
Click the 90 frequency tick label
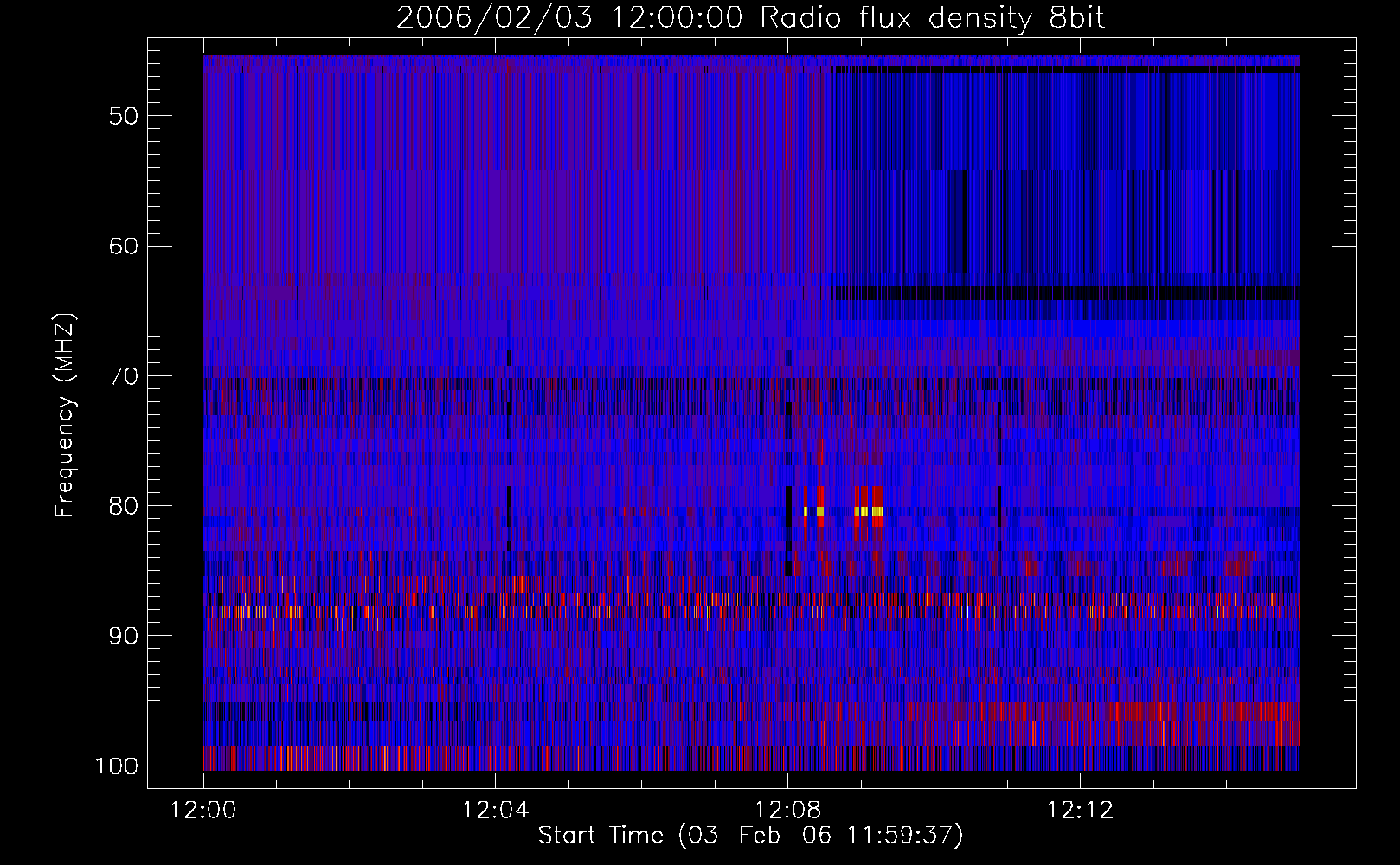pos(124,636)
